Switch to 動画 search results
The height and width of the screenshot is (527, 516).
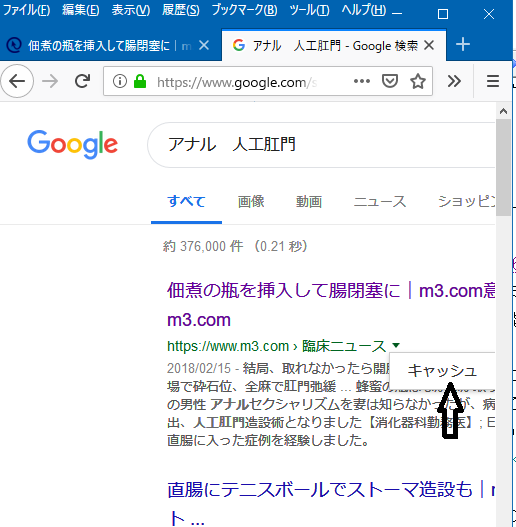(309, 202)
